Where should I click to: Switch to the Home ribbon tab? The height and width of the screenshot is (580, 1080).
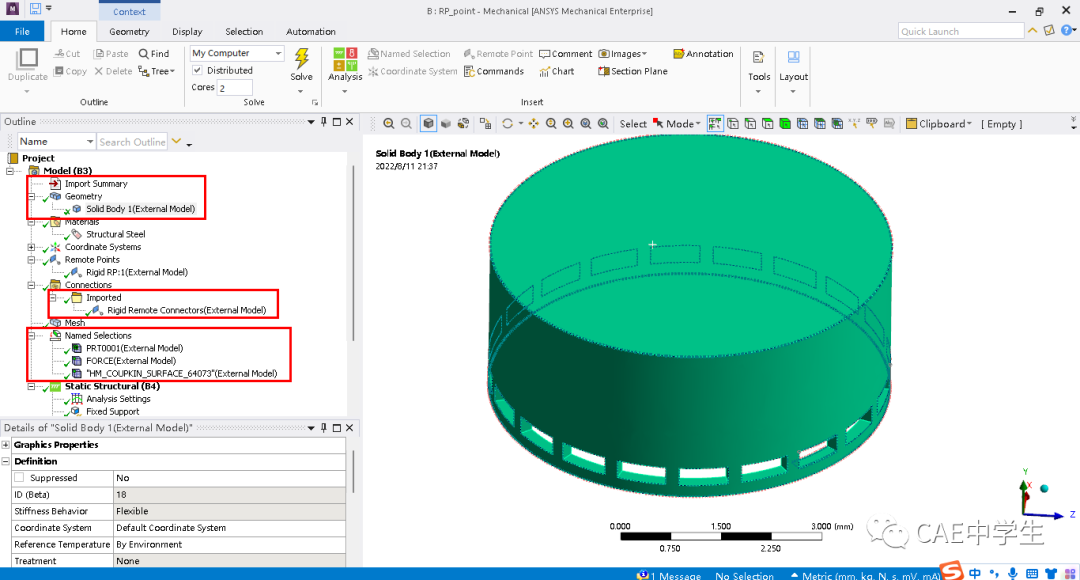tap(74, 32)
